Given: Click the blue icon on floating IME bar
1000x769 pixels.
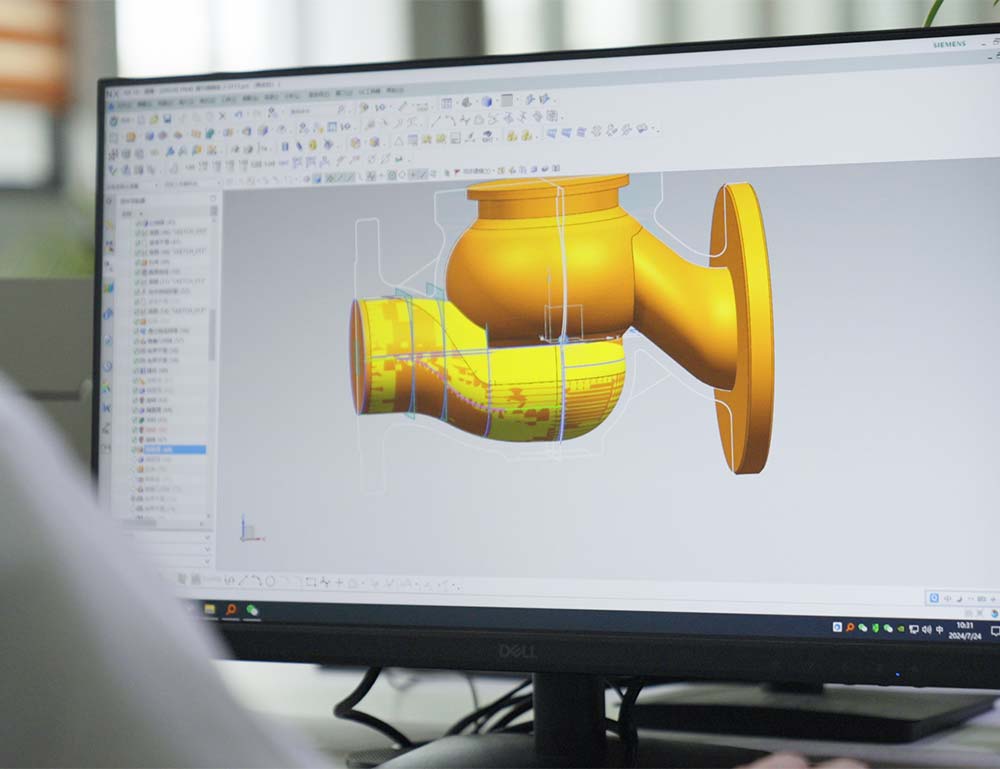Looking at the screenshot, I should [934, 597].
